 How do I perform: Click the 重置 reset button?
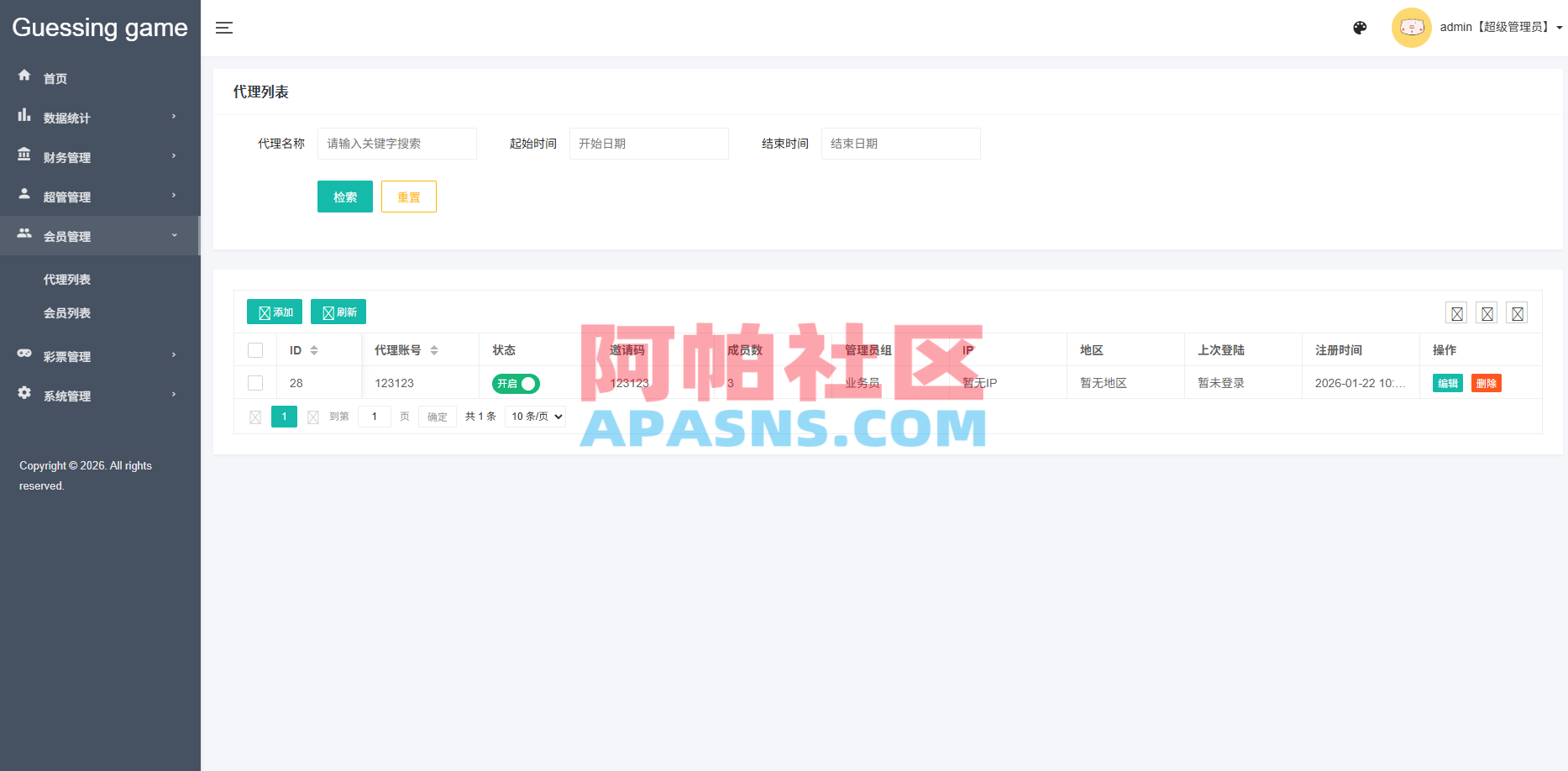click(409, 197)
